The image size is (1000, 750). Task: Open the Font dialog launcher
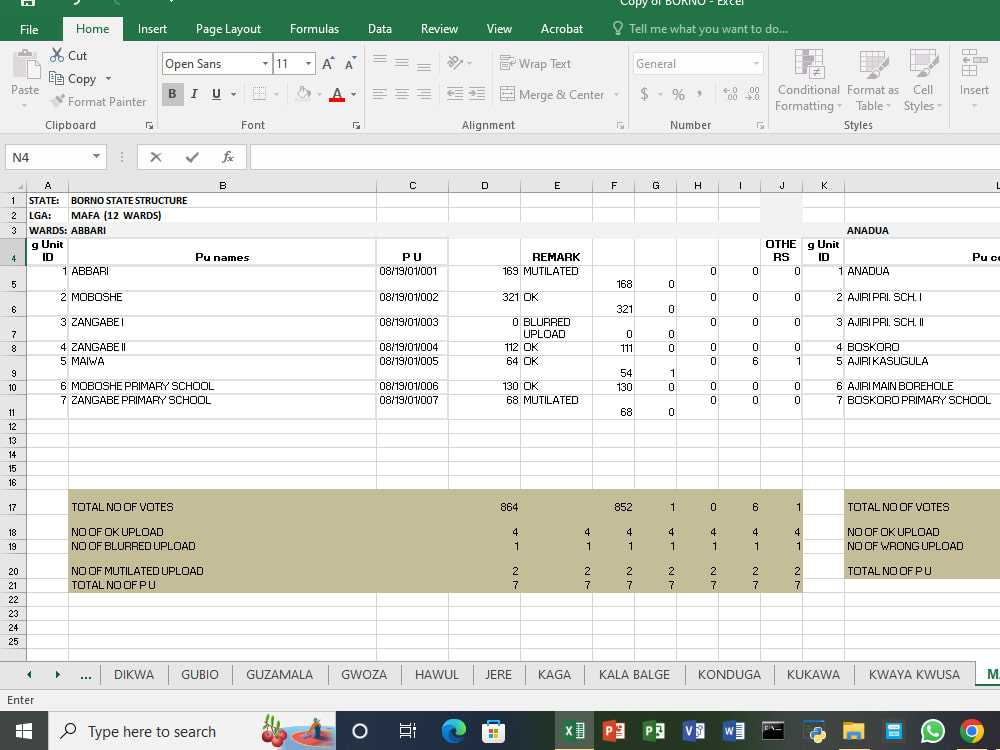pyautogui.click(x=357, y=126)
